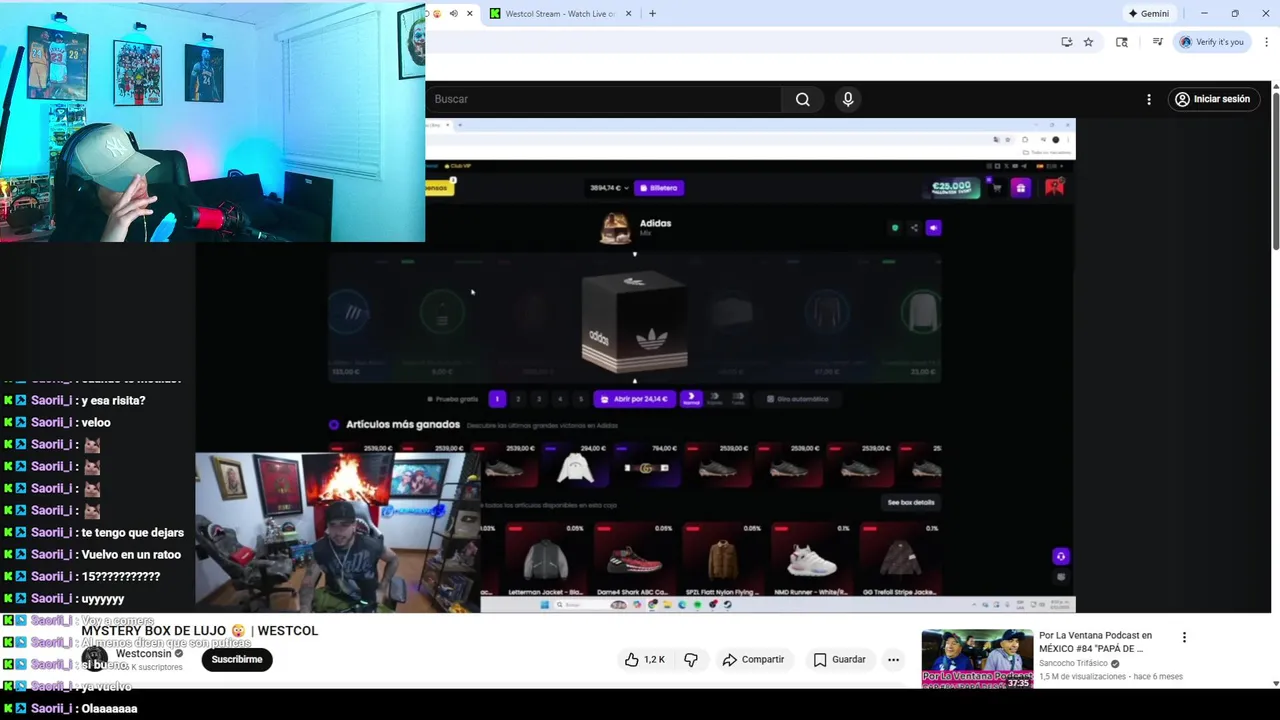Open Por La Ventana Podcast thumbnail
Screen dimensions: 1280x720
click(x=977, y=659)
